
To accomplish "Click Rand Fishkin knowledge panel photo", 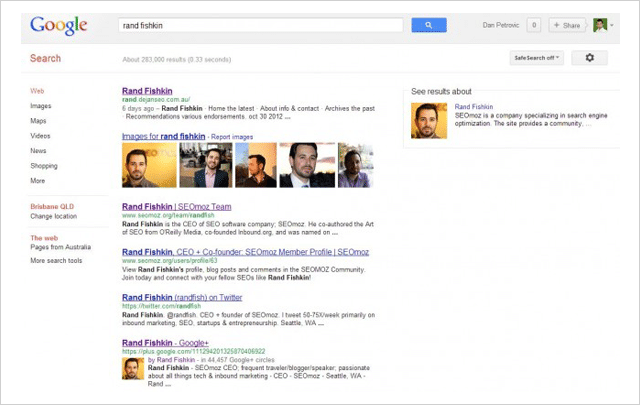I will point(429,120).
